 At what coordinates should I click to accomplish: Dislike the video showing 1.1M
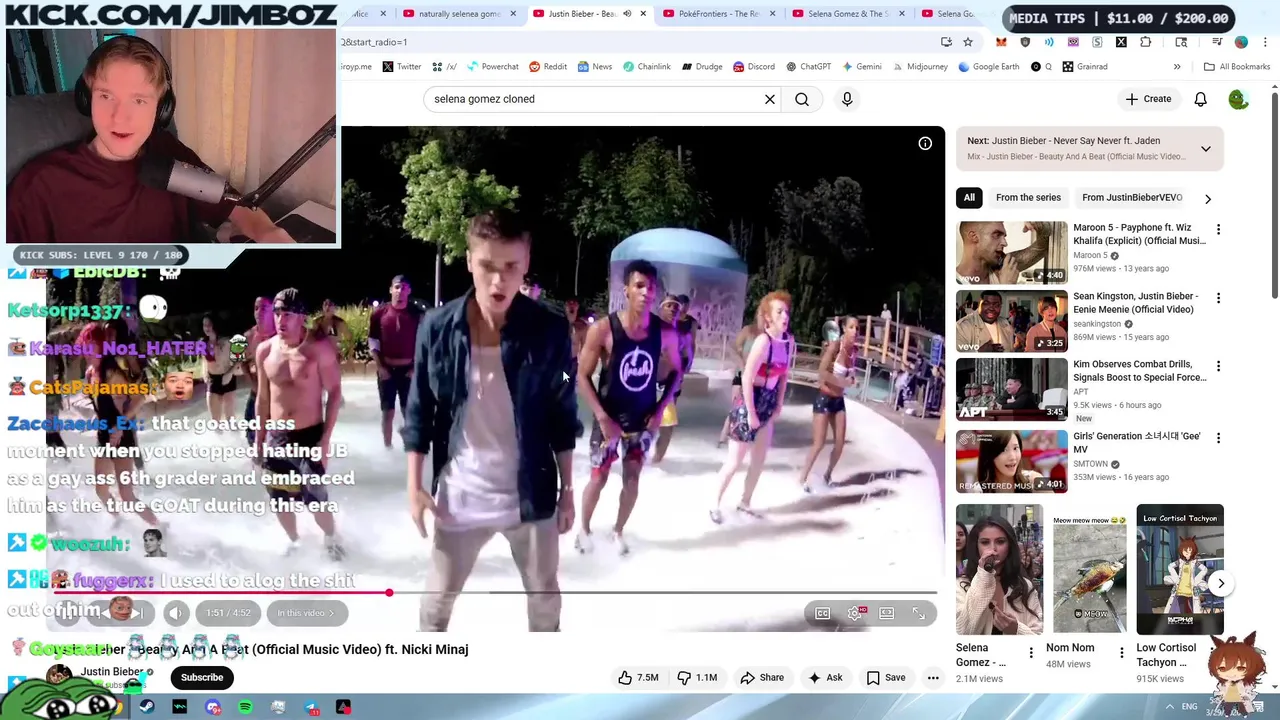tap(697, 678)
